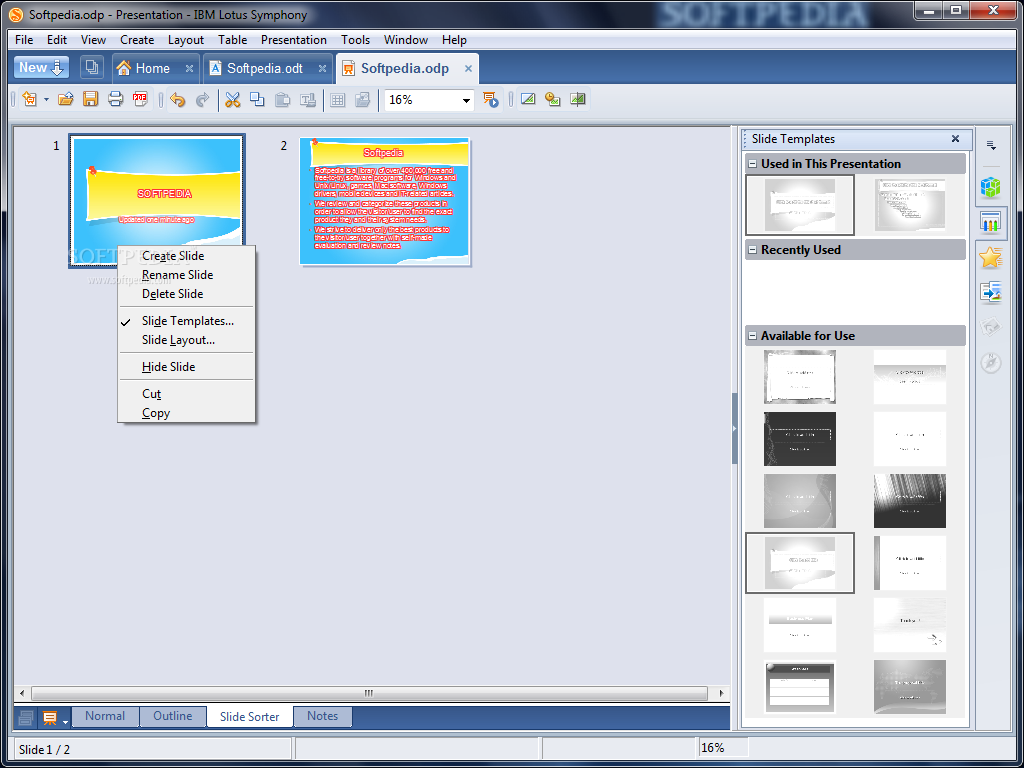Screen dimensions: 1024x768
Task: Click the Save floppy disk icon
Action: [90, 99]
